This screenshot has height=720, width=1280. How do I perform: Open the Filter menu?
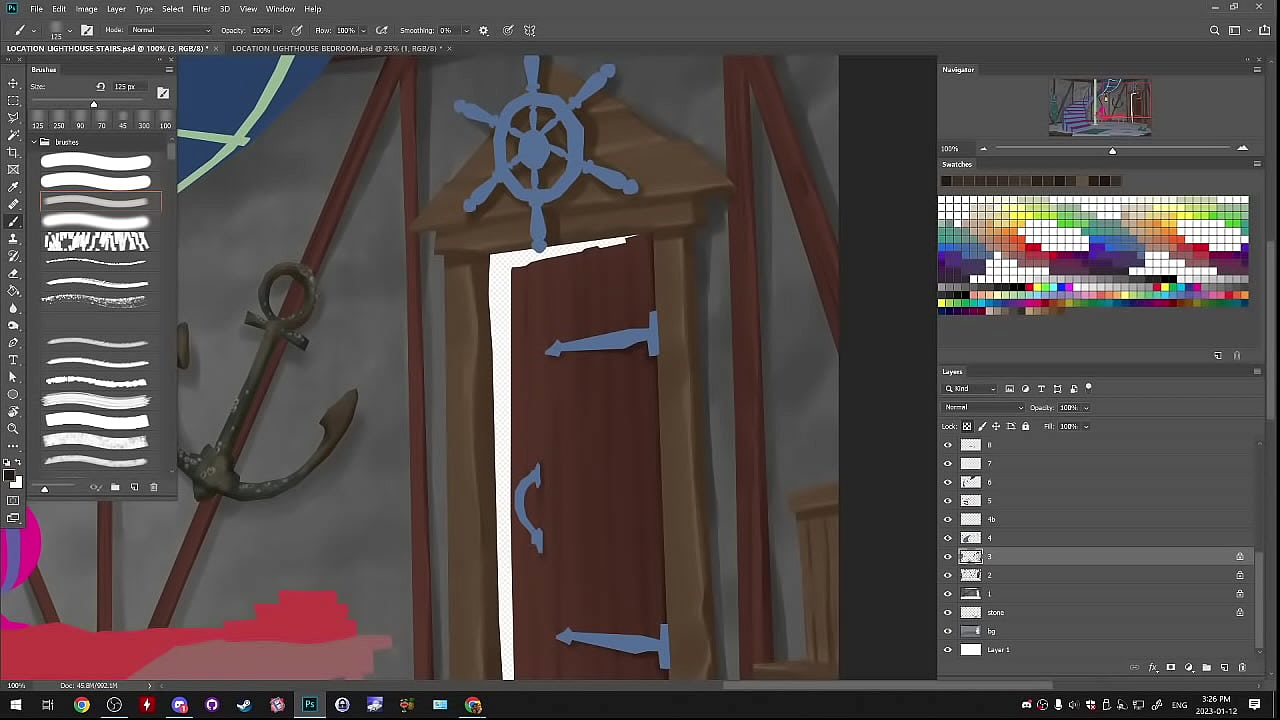click(201, 9)
